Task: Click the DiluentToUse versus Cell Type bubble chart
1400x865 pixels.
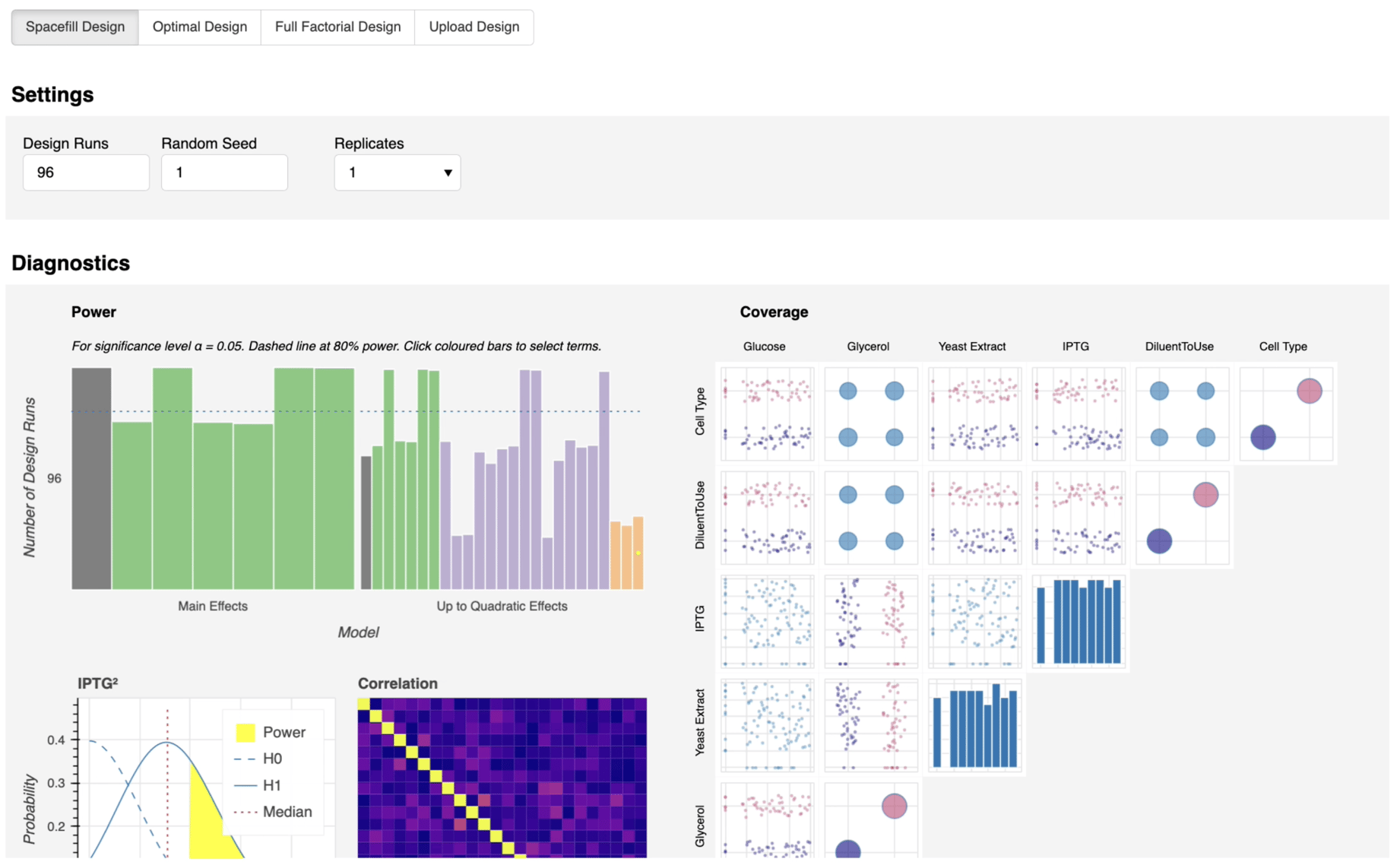Action: point(1182,414)
